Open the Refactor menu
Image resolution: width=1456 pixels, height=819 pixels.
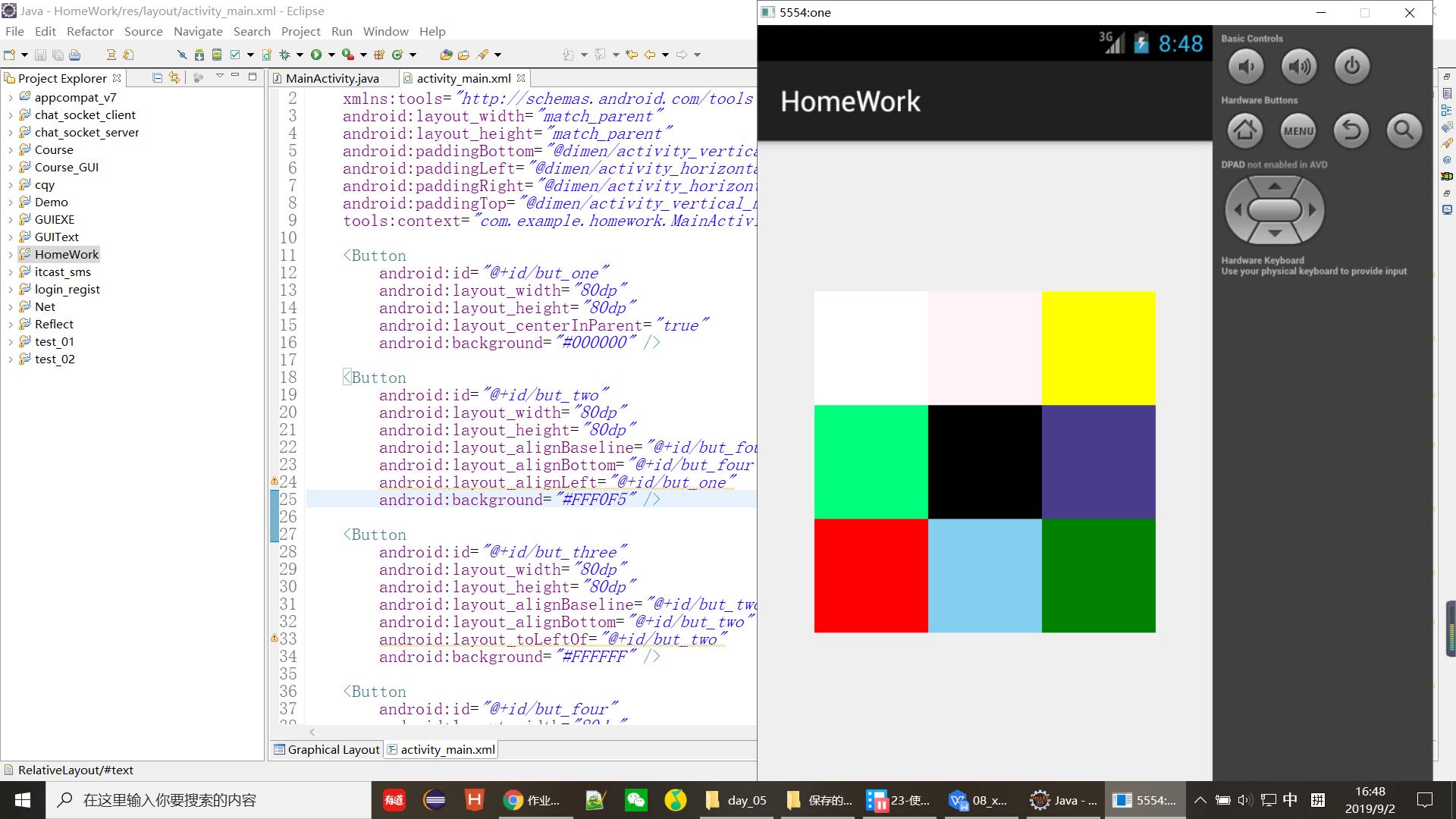[x=89, y=31]
